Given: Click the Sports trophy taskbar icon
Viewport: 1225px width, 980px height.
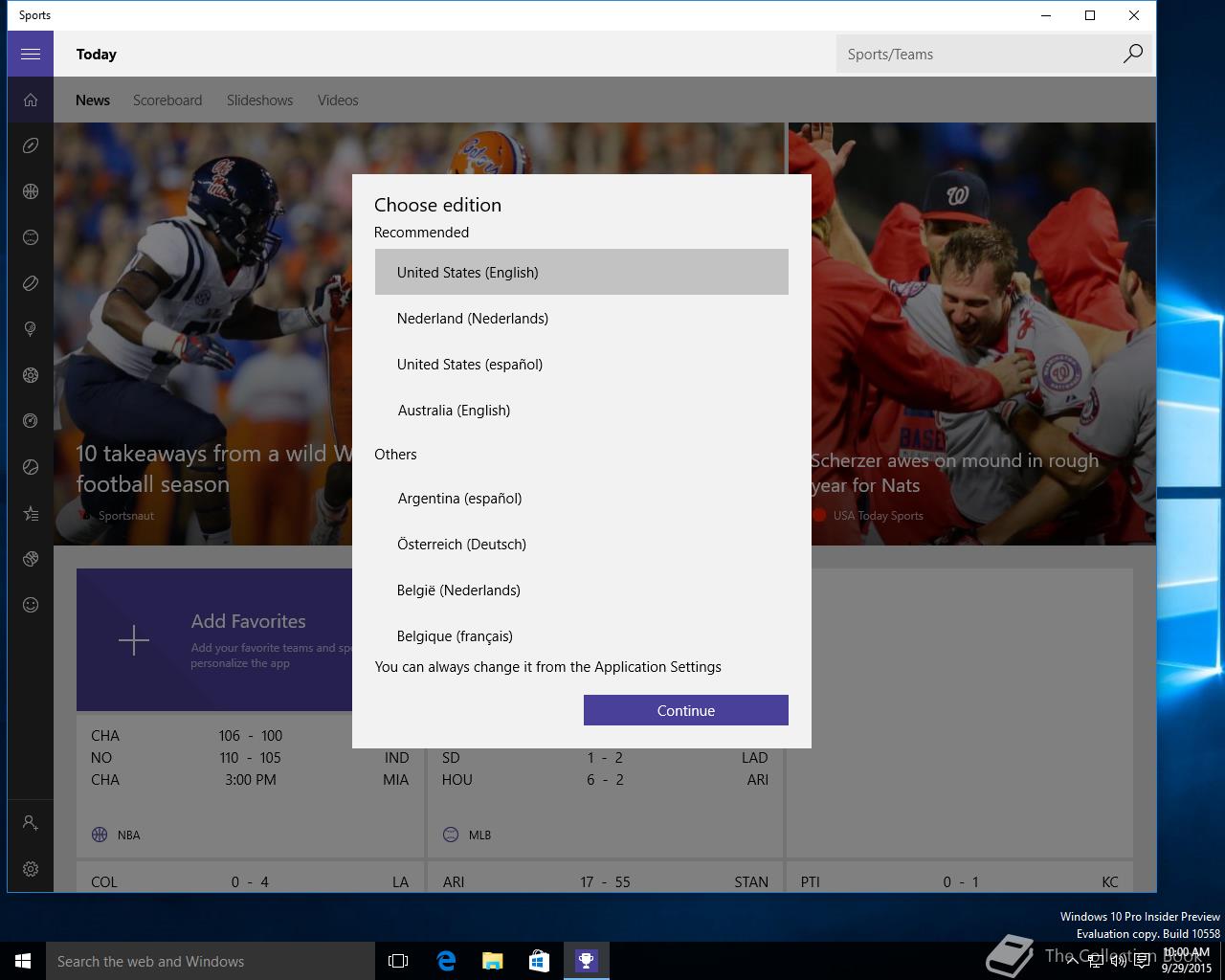Looking at the screenshot, I should point(586,961).
